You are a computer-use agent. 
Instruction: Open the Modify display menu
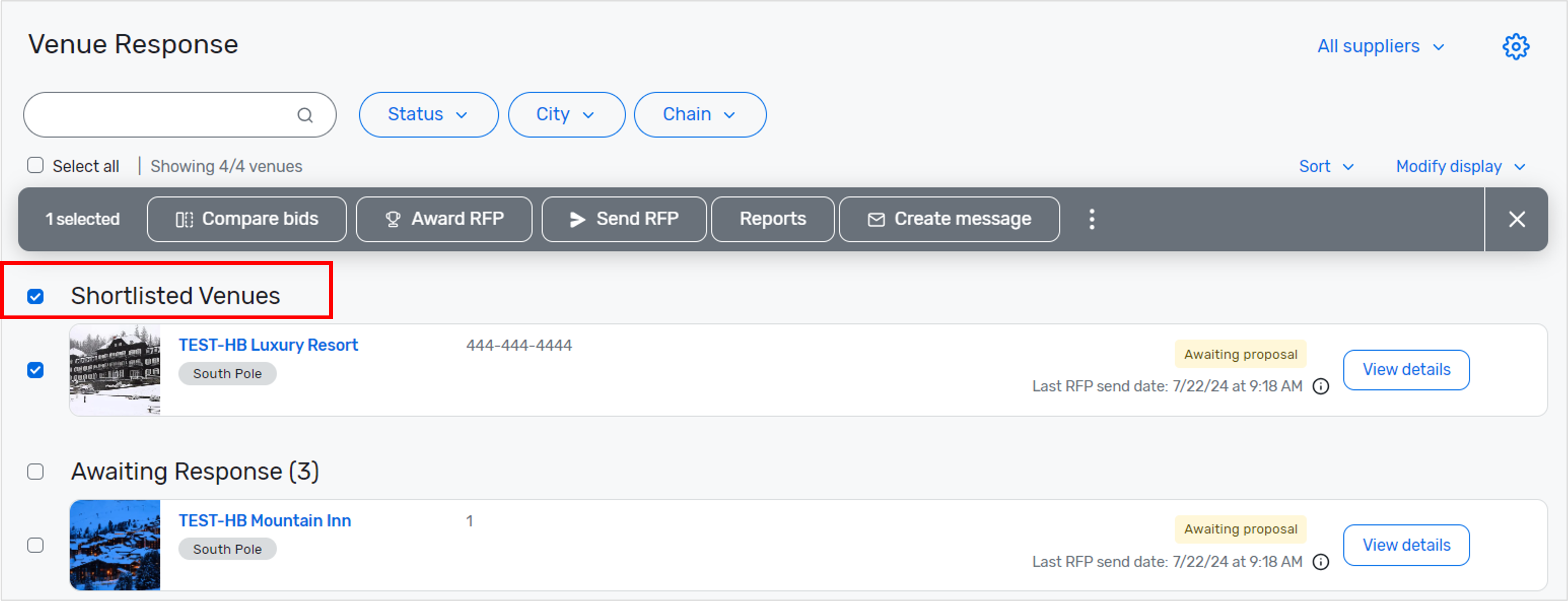click(x=1460, y=166)
